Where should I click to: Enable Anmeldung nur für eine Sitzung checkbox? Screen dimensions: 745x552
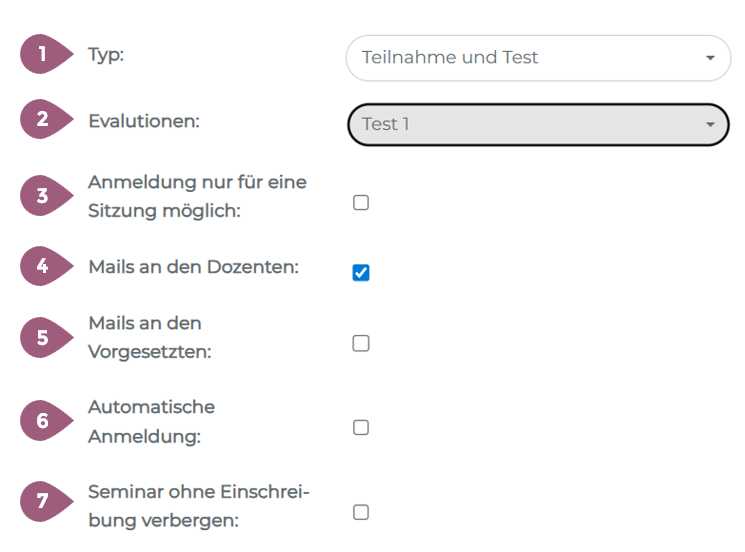[361, 203]
